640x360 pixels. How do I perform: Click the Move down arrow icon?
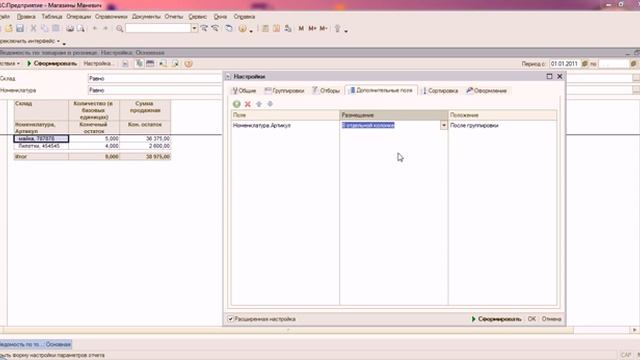click(270, 104)
